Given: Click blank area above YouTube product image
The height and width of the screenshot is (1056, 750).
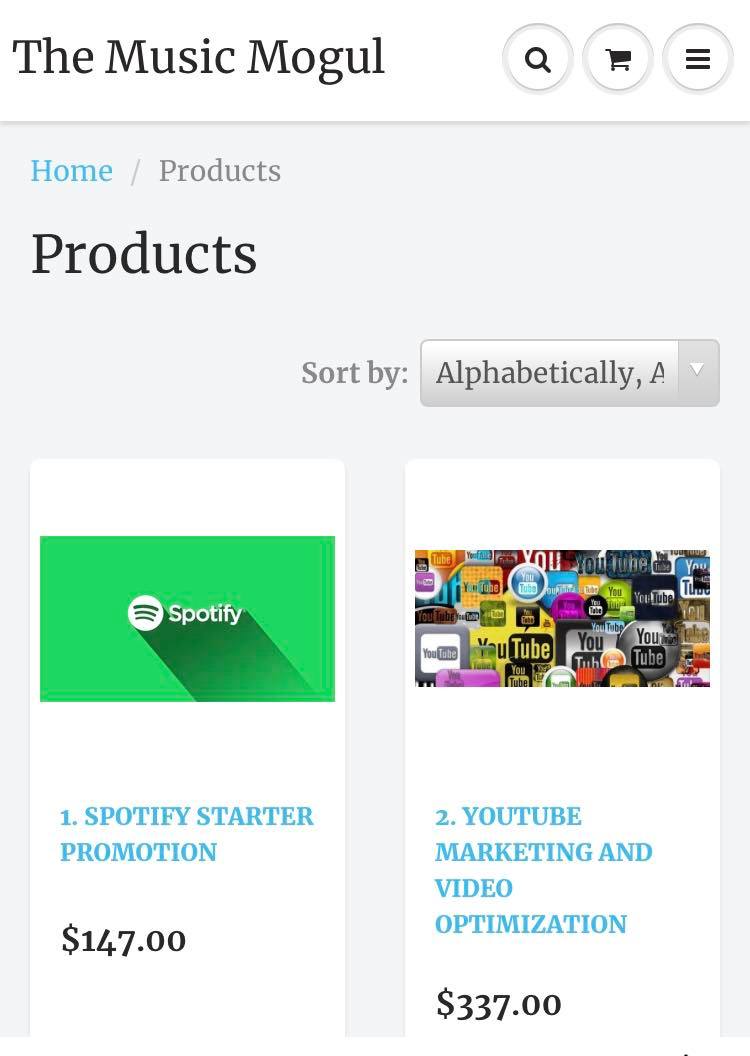Looking at the screenshot, I should 562,503.
